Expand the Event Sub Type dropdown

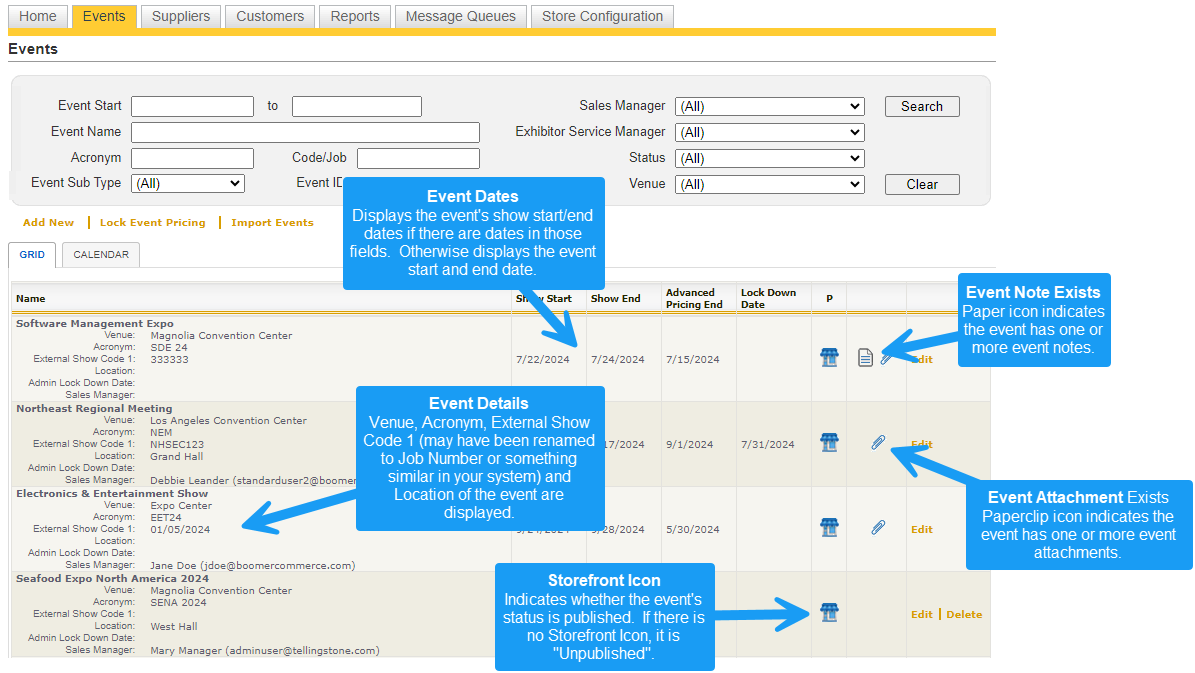[188, 183]
